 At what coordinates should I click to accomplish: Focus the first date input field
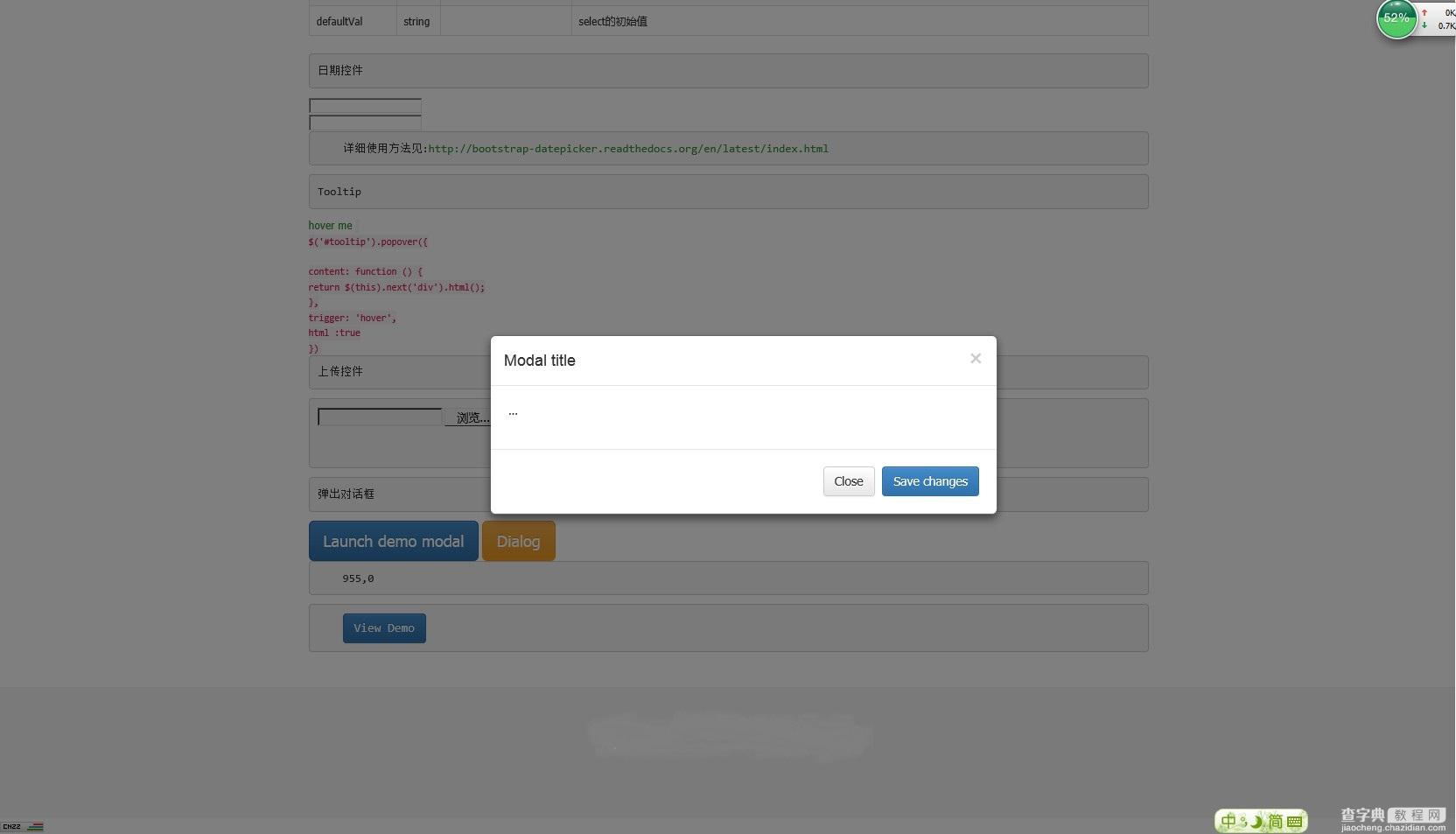pyautogui.click(x=365, y=106)
